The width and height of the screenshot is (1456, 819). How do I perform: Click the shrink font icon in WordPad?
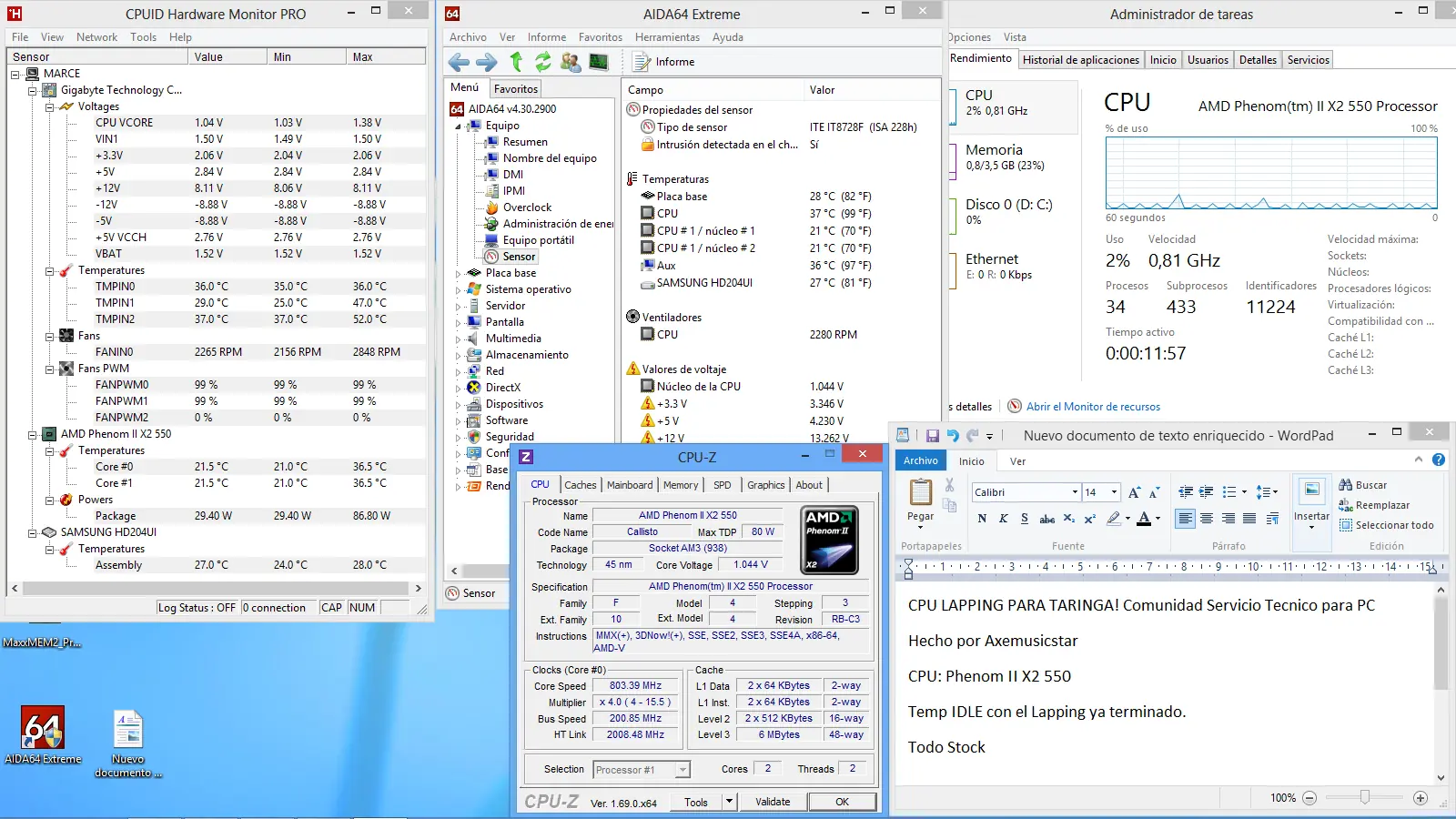1154,492
